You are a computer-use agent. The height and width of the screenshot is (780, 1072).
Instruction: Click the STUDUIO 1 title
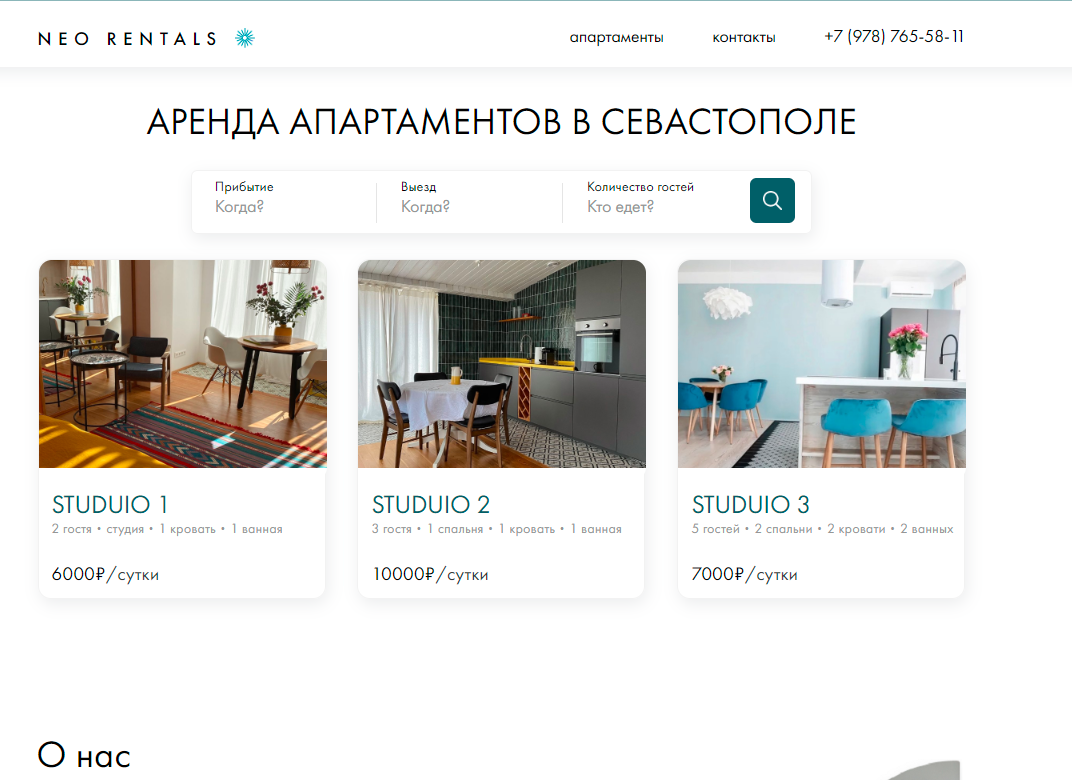[110, 505]
